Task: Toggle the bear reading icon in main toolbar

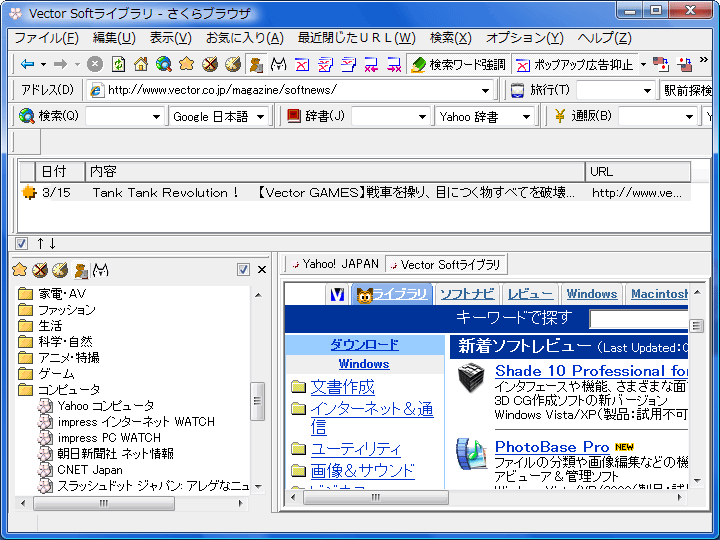Action: click(x=256, y=64)
